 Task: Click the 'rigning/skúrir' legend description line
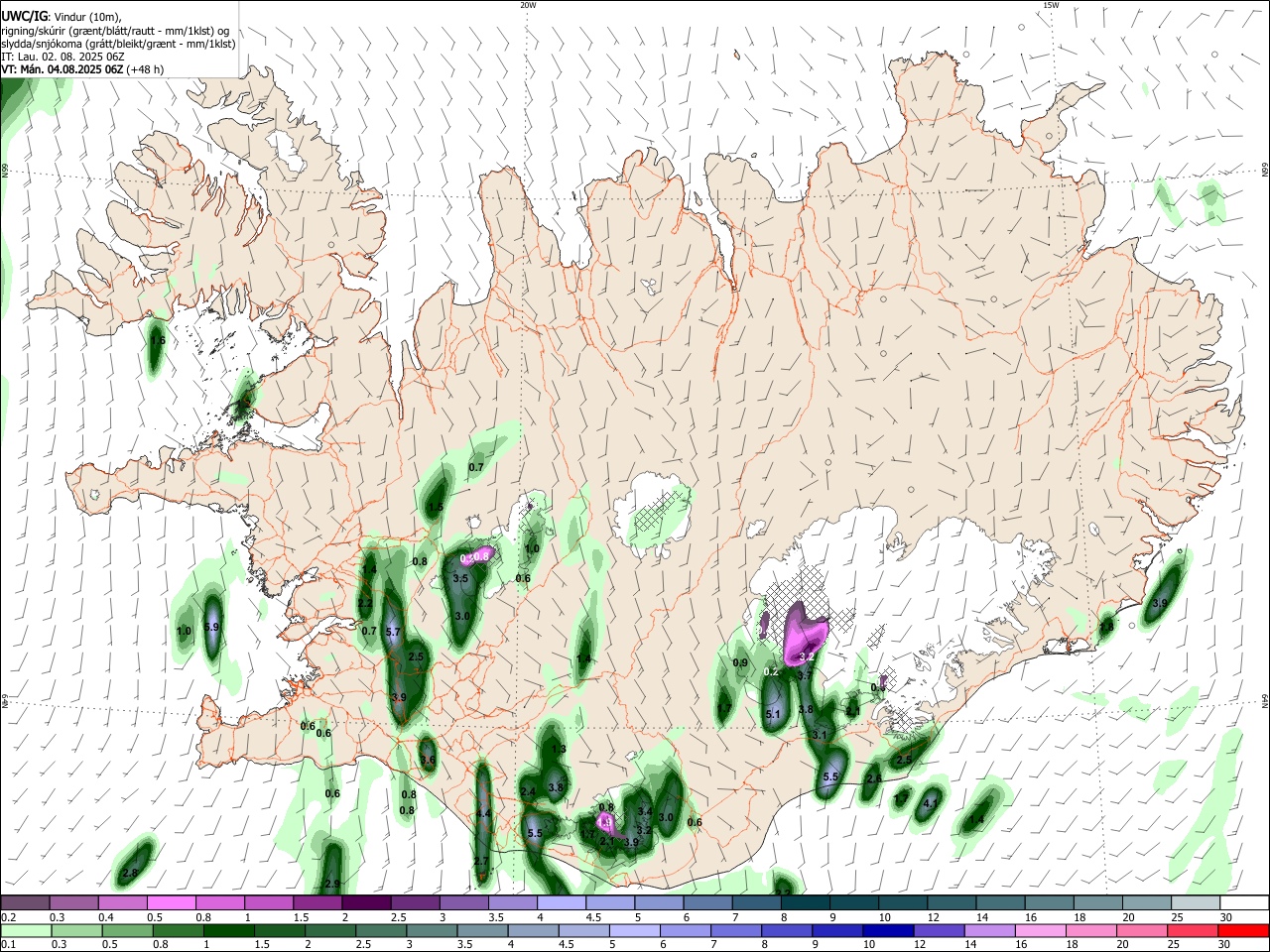pos(115,30)
